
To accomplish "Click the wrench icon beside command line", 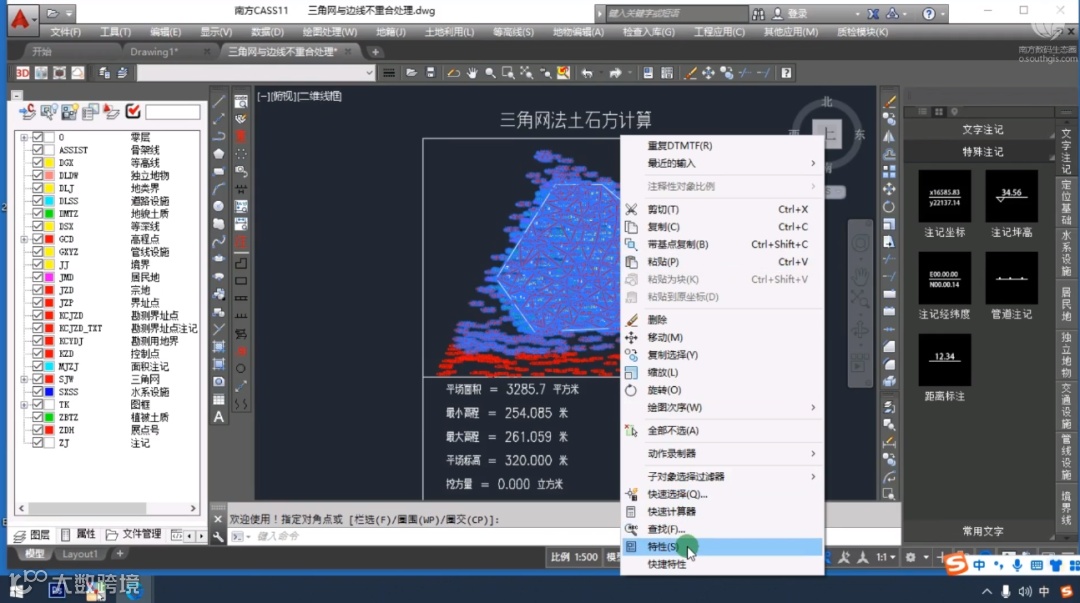I will [218, 536].
